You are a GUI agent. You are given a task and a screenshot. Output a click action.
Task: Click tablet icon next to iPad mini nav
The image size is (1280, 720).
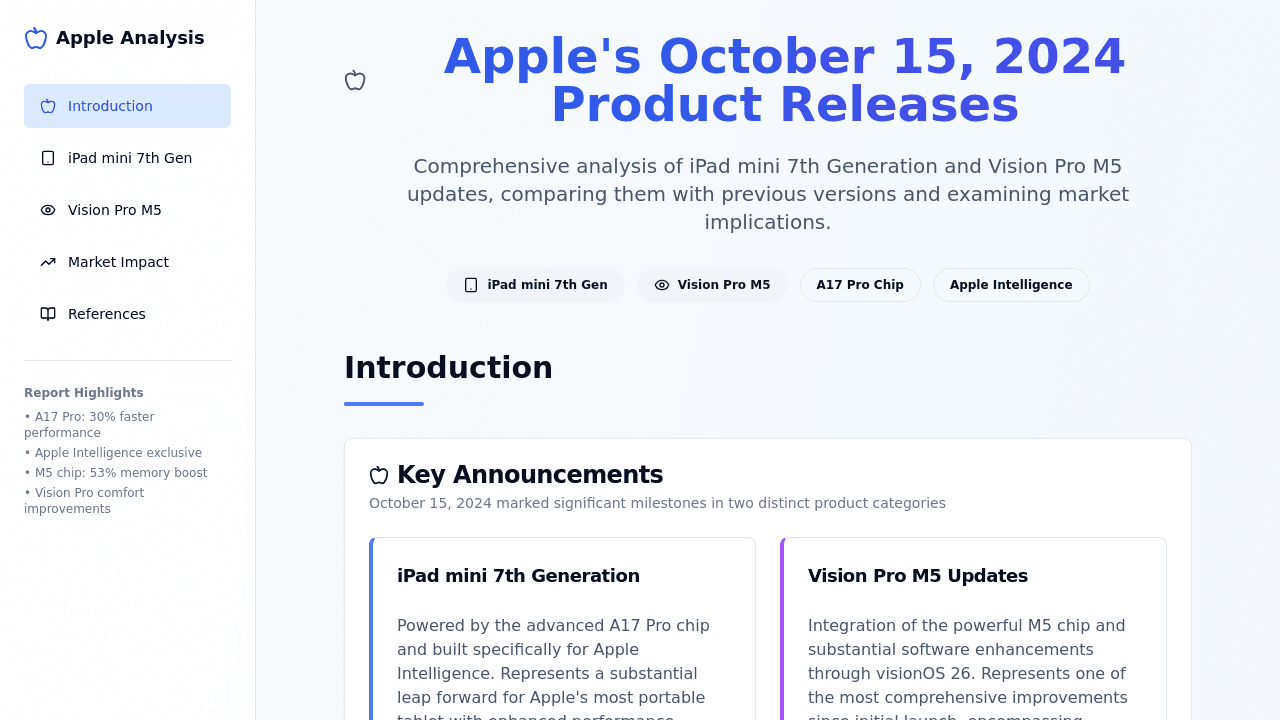(x=48, y=158)
